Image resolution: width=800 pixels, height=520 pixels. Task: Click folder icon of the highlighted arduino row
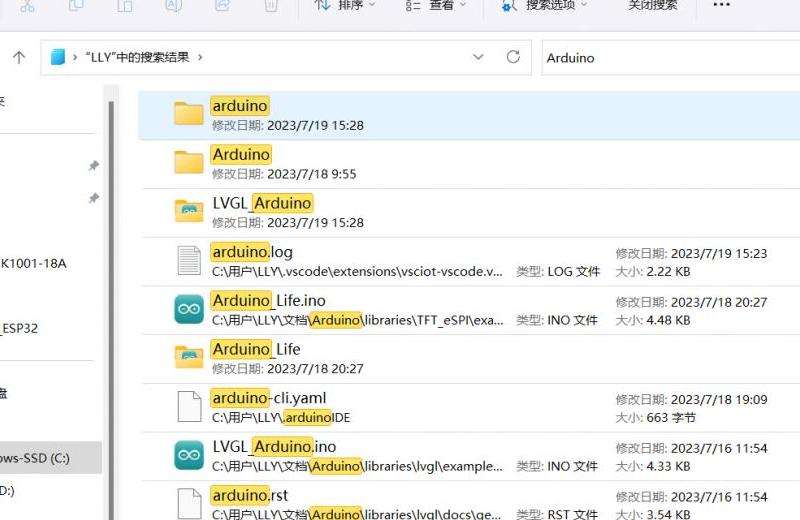coord(189,113)
